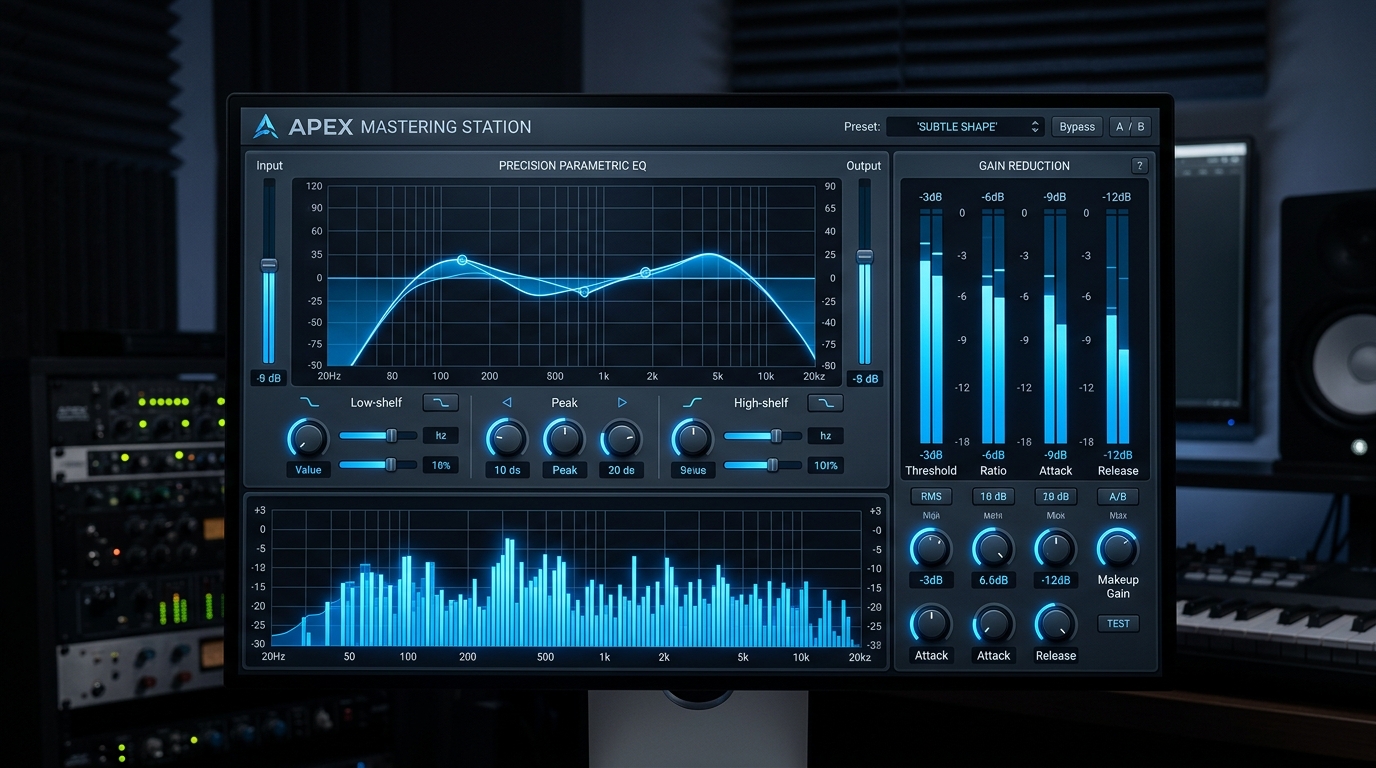Click the Peak value field under the center knob
Screen dimensions: 1376x768
click(x=565, y=470)
